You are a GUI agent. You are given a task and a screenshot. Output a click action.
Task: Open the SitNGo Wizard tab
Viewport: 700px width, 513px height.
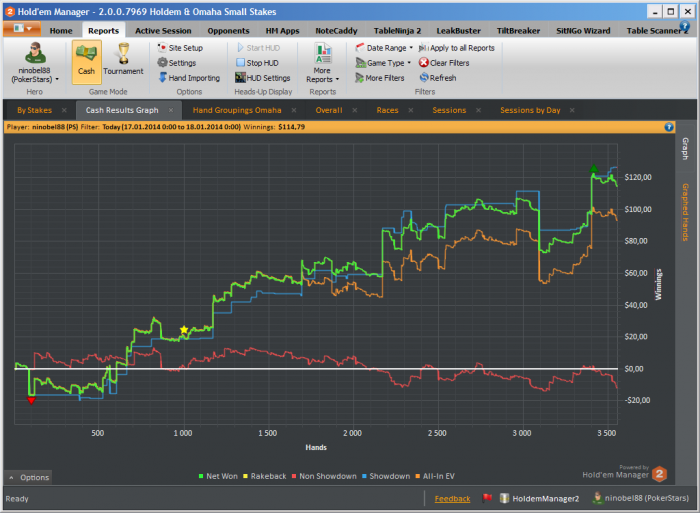(x=583, y=31)
